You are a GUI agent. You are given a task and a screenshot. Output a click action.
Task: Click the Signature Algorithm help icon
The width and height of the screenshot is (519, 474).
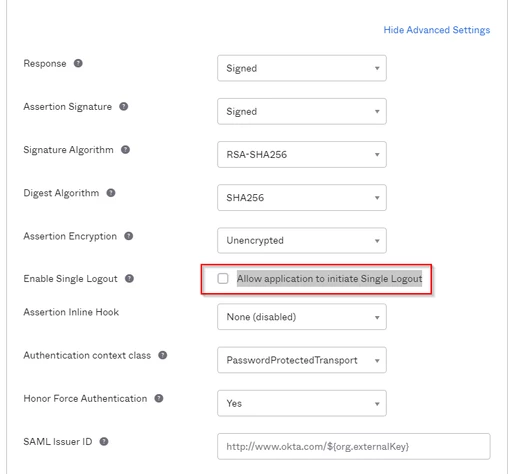pyautogui.click(x=125, y=150)
